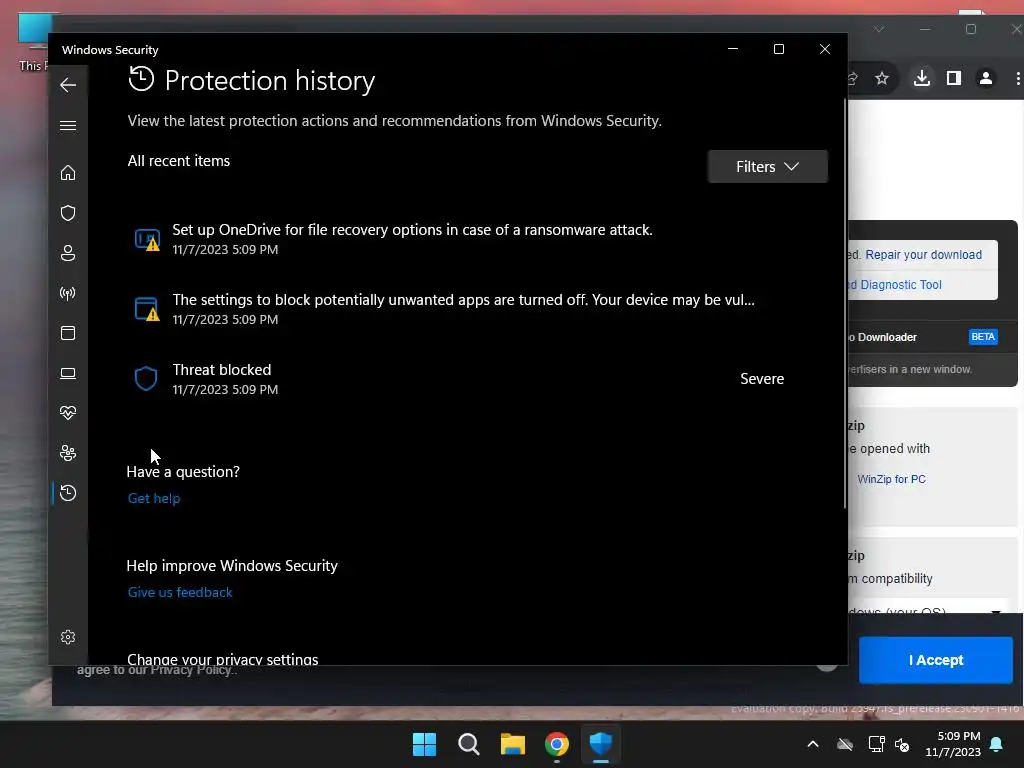Open the Diagnostic Tool link in Chrome

tap(895, 285)
